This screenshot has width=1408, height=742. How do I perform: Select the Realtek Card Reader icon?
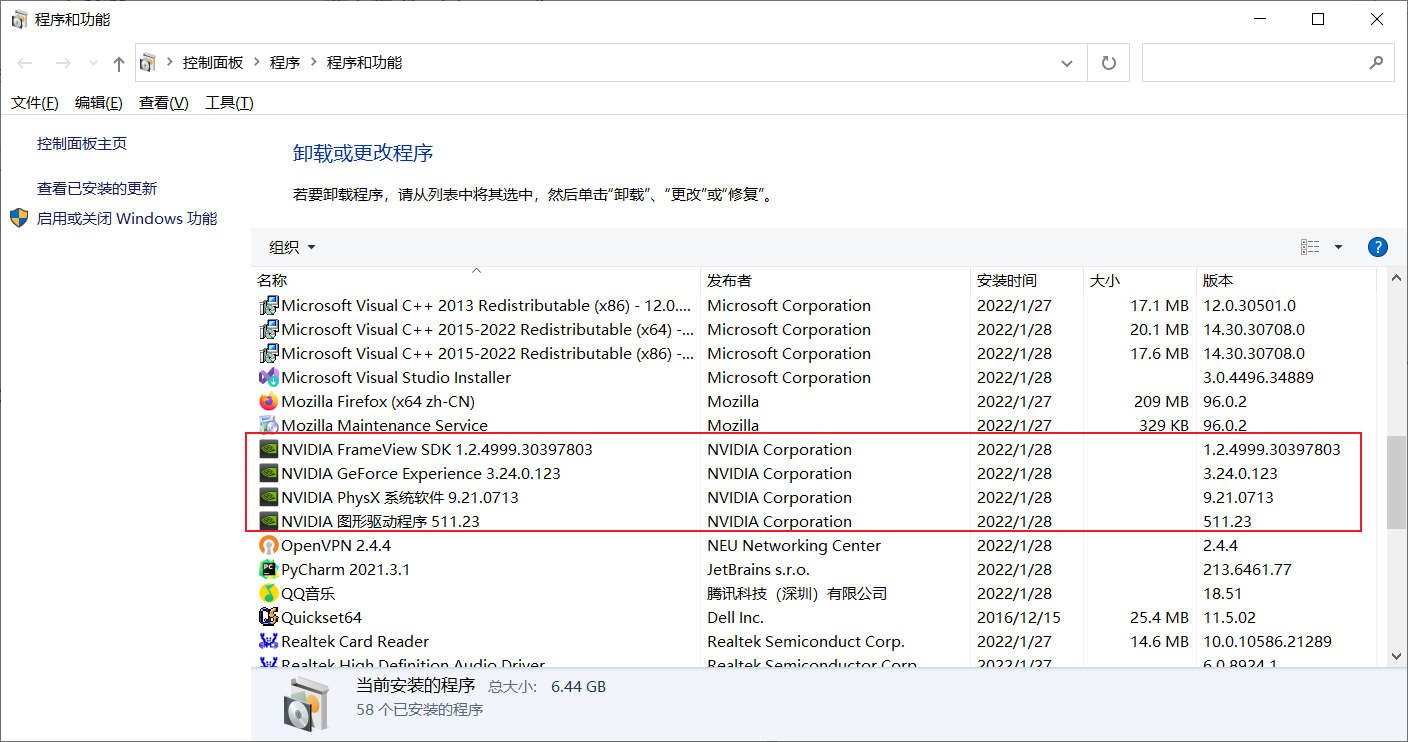(268, 641)
